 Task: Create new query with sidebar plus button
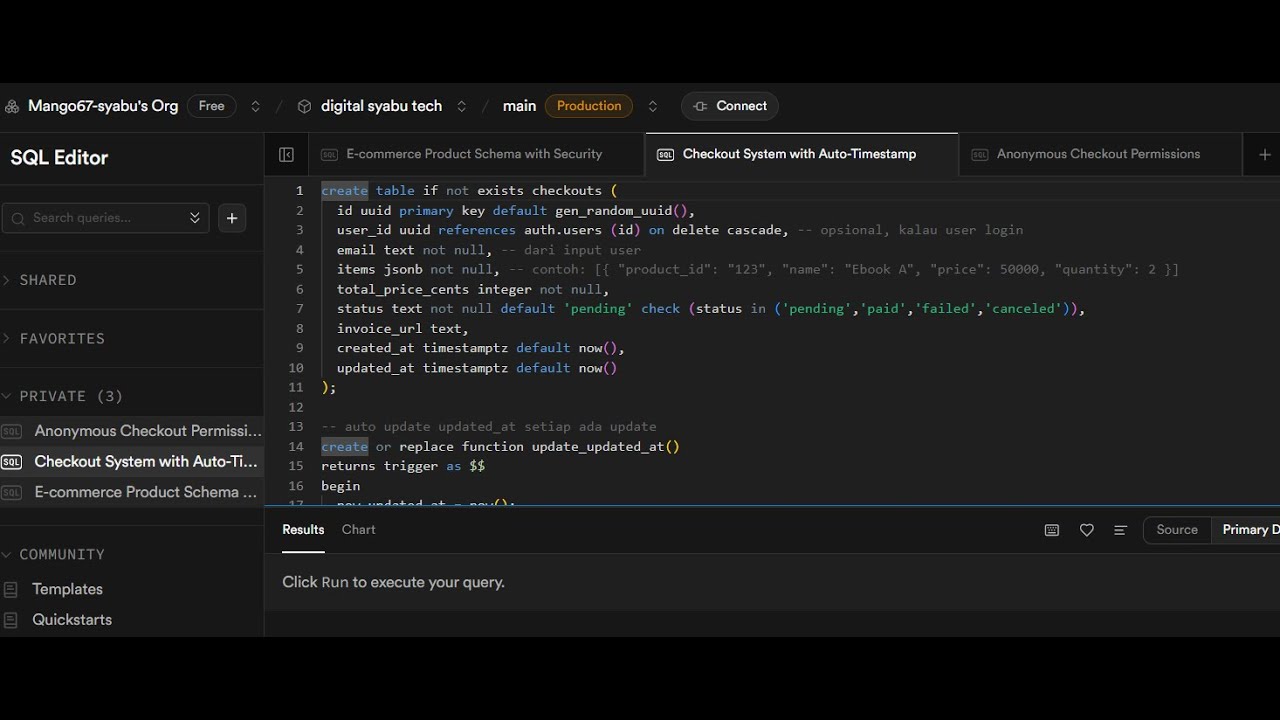coord(232,218)
